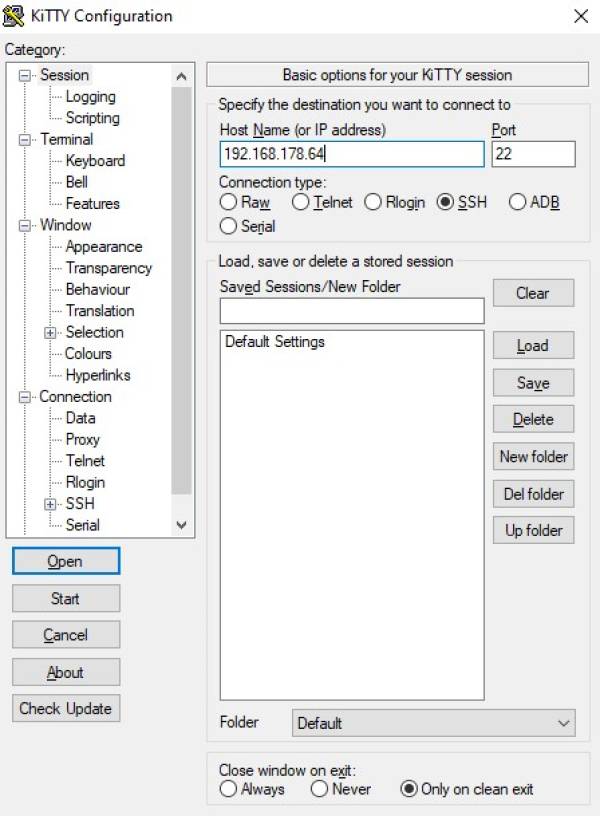The width and height of the screenshot is (600, 816).
Task: Open the Selection category
Action: [x=95, y=332]
